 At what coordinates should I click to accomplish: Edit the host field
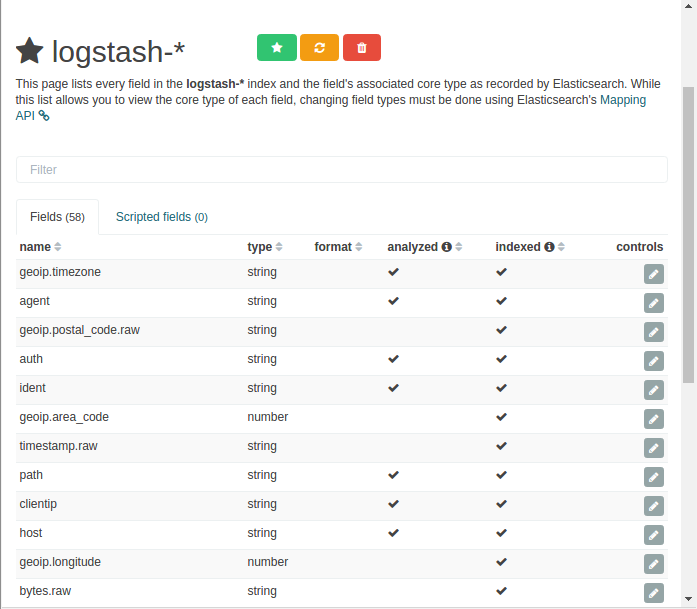(653, 535)
